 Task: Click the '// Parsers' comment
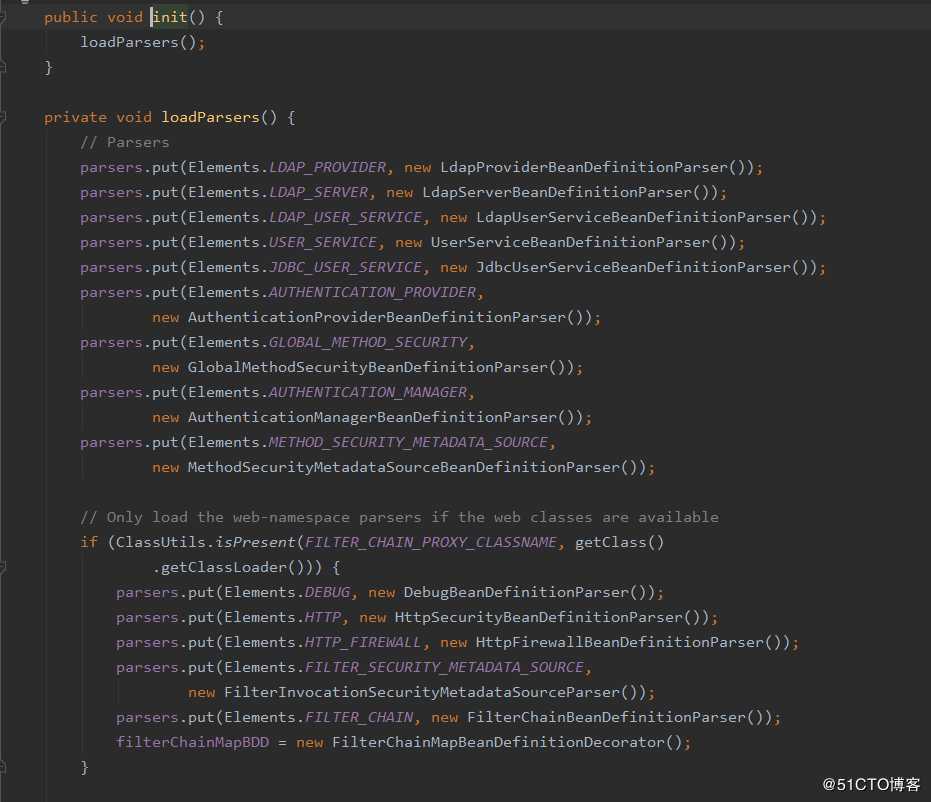click(x=125, y=142)
